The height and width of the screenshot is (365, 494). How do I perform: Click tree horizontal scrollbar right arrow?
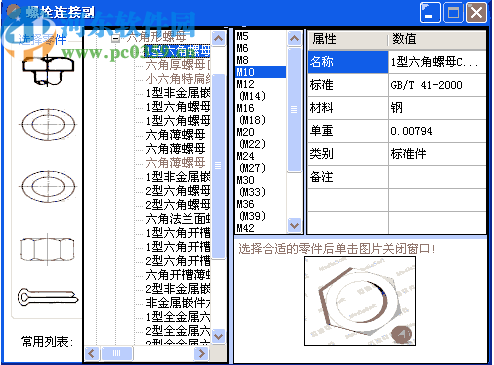click(201, 353)
